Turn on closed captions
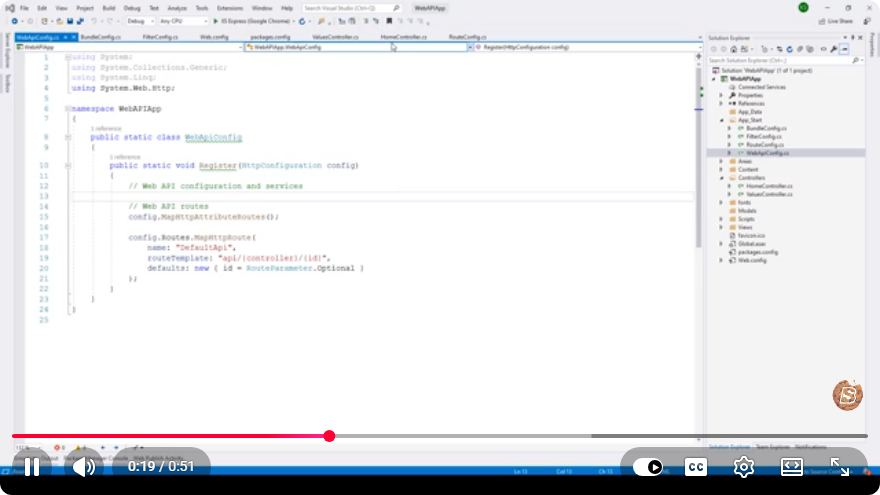Viewport: 880px width, 495px height. pyautogui.click(x=696, y=467)
